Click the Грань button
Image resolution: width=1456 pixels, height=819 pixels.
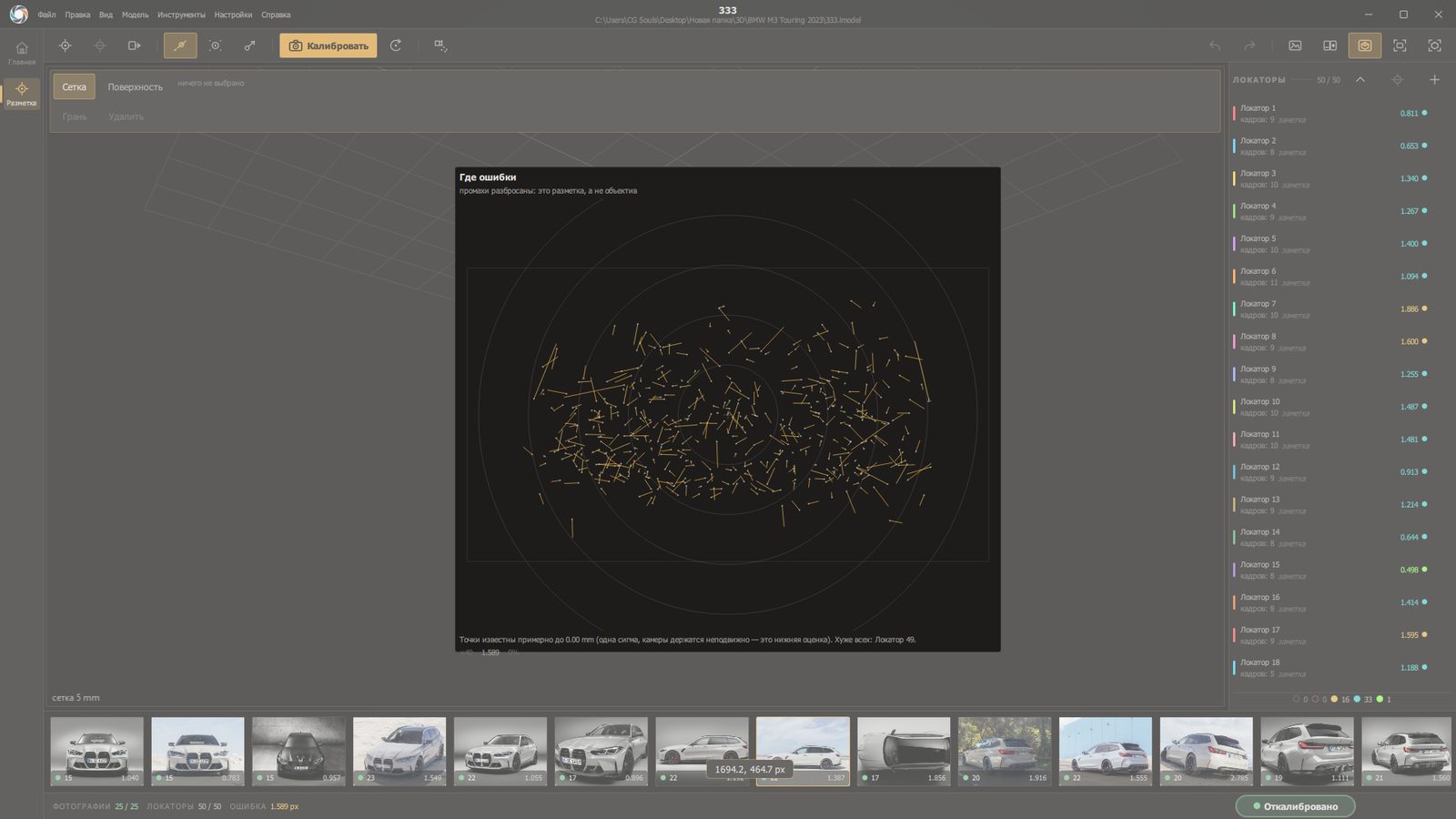(75, 116)
